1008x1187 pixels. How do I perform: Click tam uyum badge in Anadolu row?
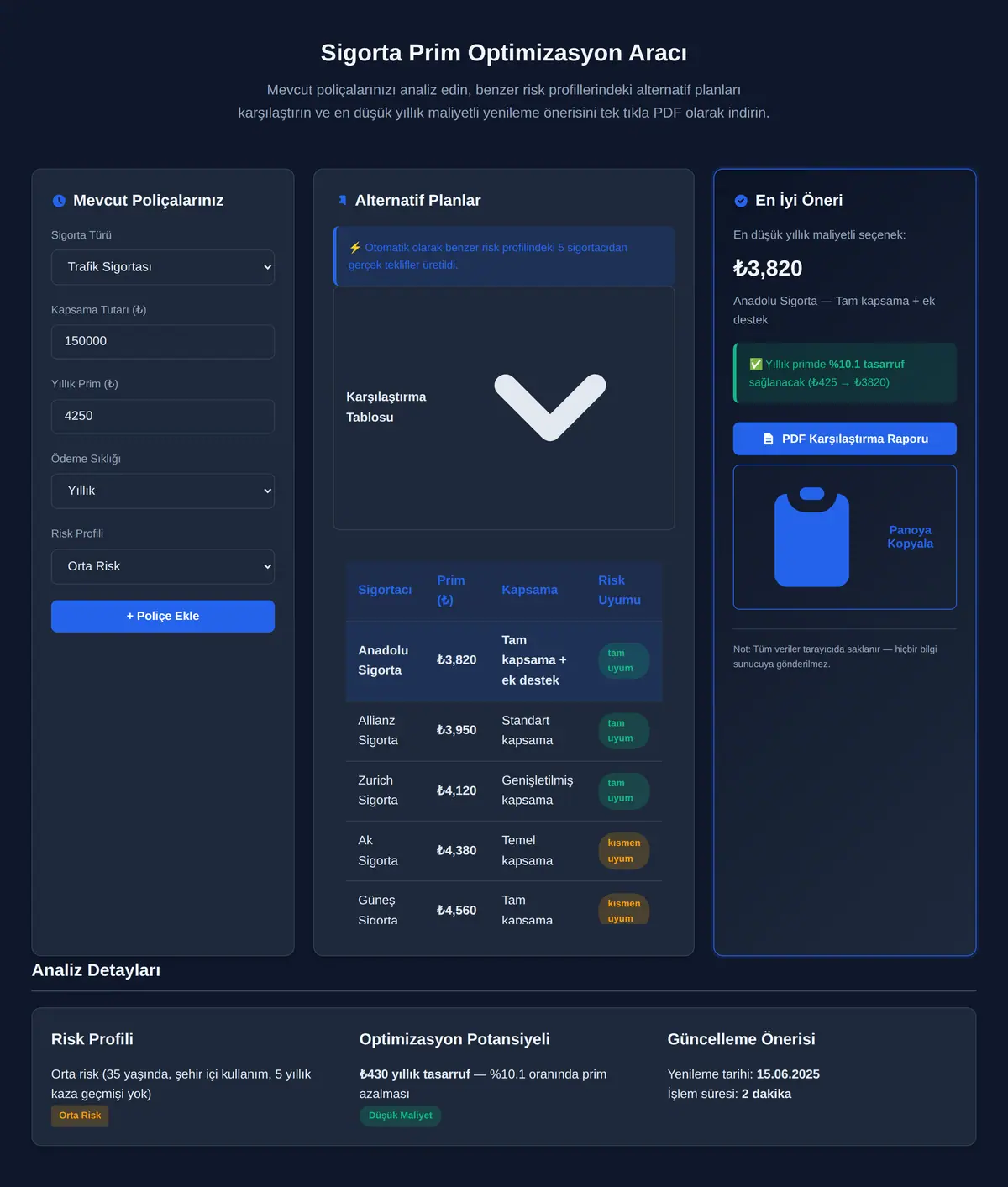[x=623, y=660]
